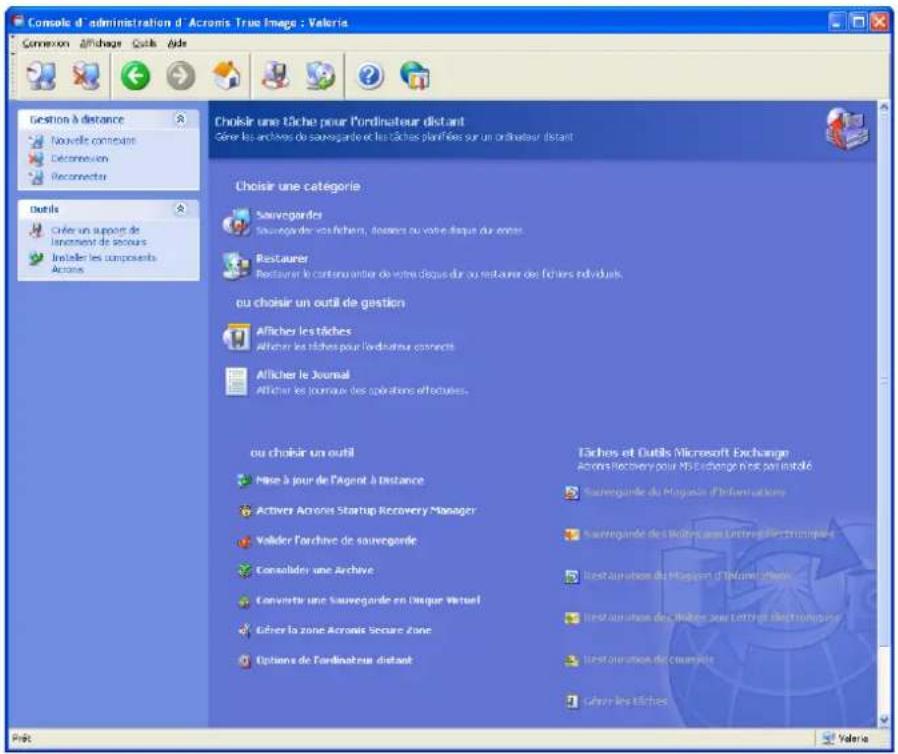Click the Disconnect toolbar icon
898x754 pixels.
tap(86, 76)
